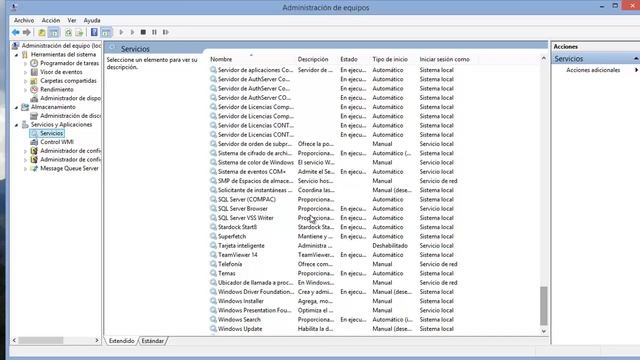Collapse the Servicios actions section arrow
Screen dimensions: 640x360
(x=636, y=59)
